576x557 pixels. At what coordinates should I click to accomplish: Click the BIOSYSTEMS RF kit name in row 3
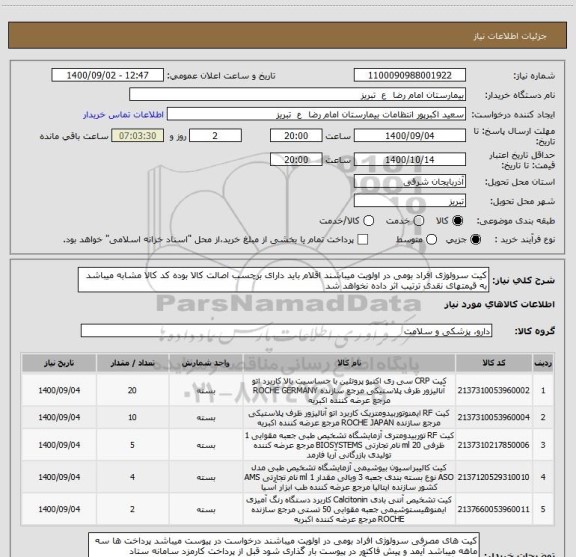pos(349,445)
